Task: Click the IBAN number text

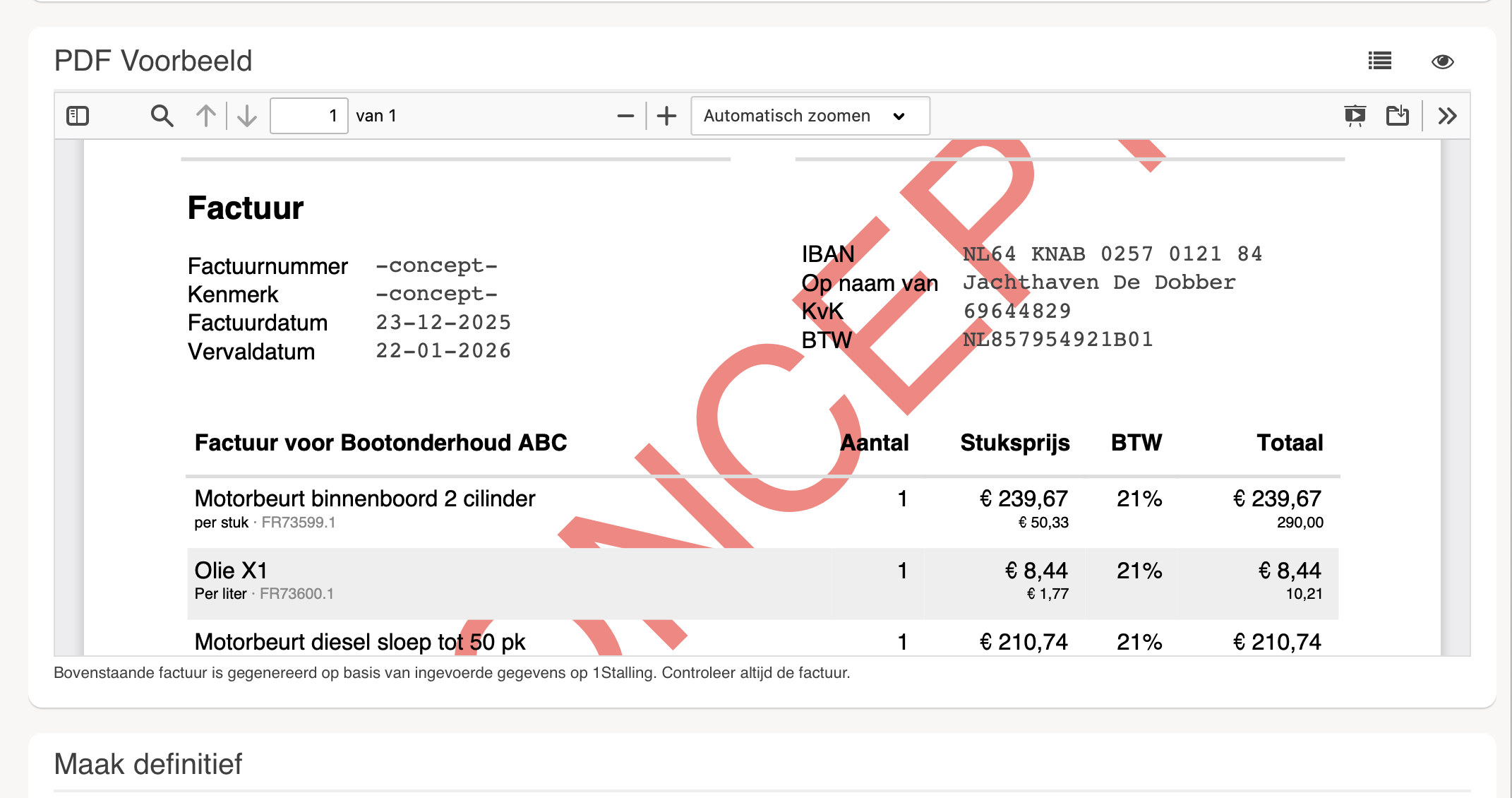Action: (1112, 254)
